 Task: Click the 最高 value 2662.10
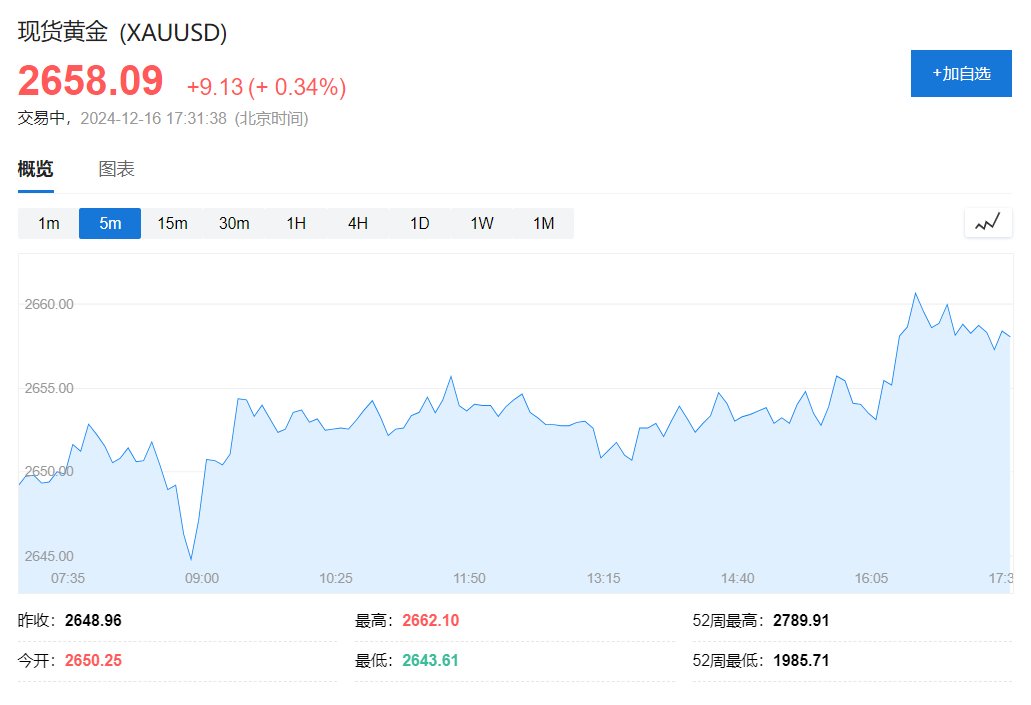[x=430, y=620]
